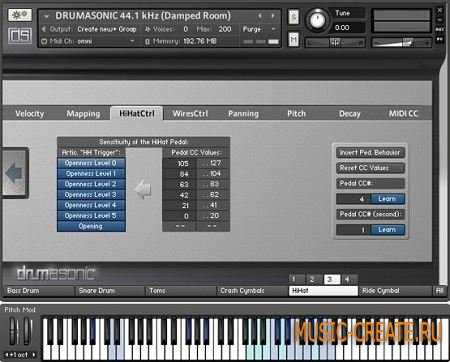450x362 pixels.
Task: Click the large back arrow panel button
Action: (x=14, y=173)
